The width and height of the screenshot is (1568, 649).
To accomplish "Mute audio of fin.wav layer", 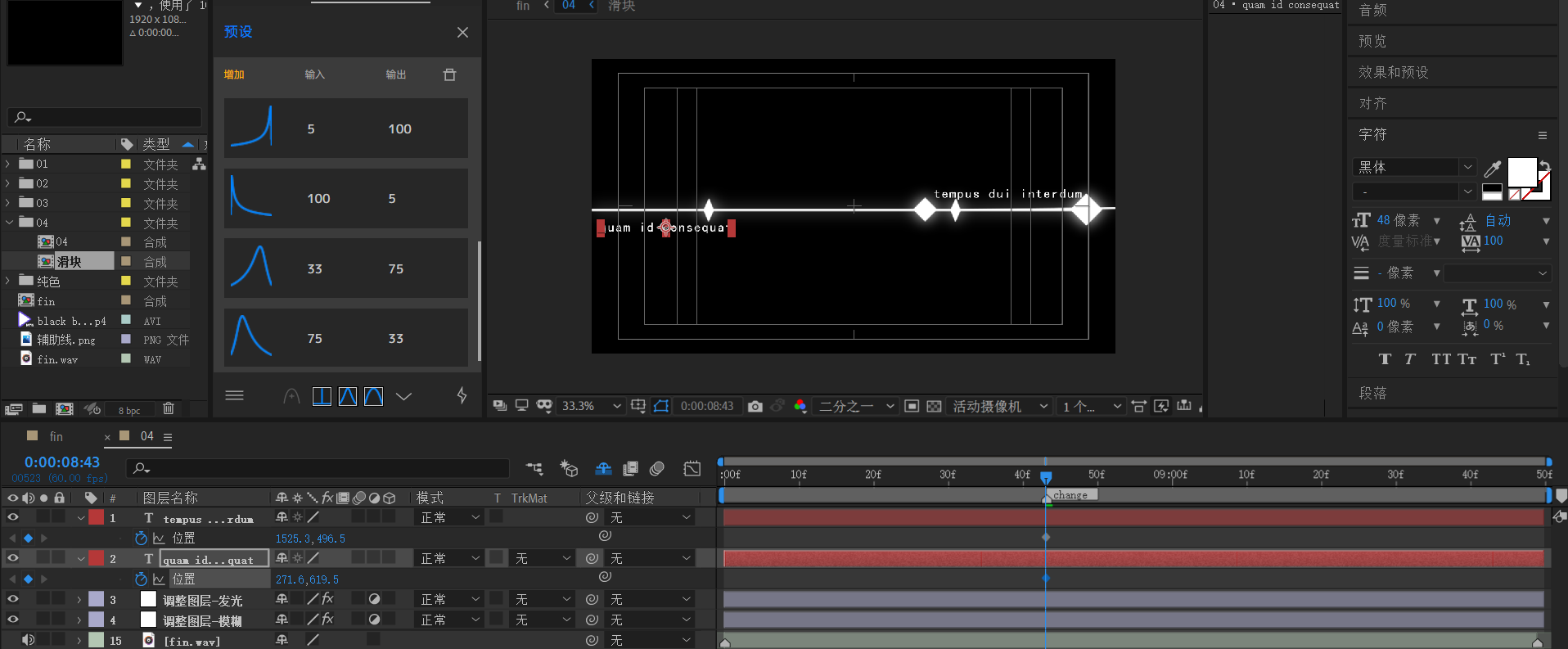I will point(28,640).
